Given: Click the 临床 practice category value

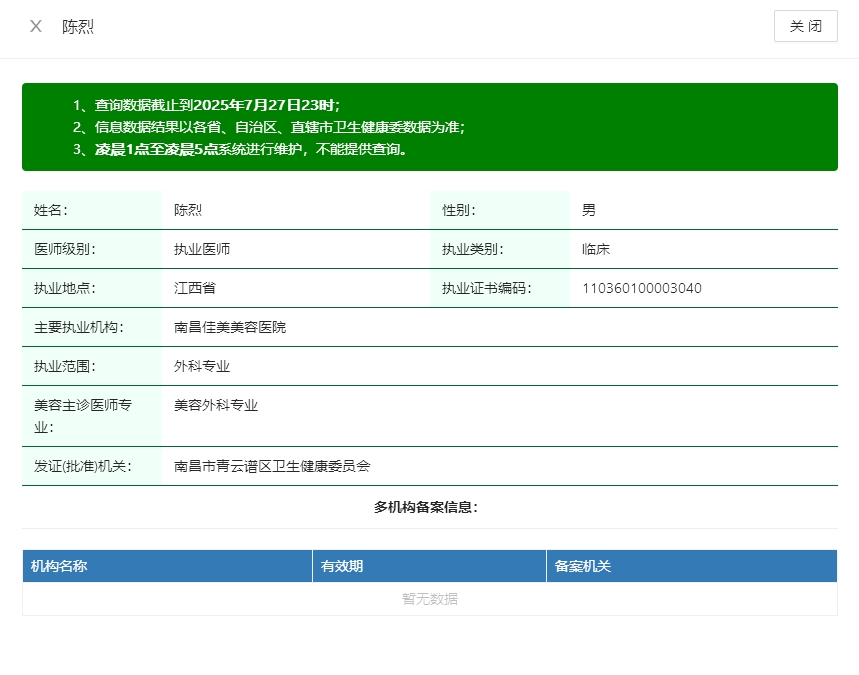Looking at the screenshot, I should coord(595,249).
